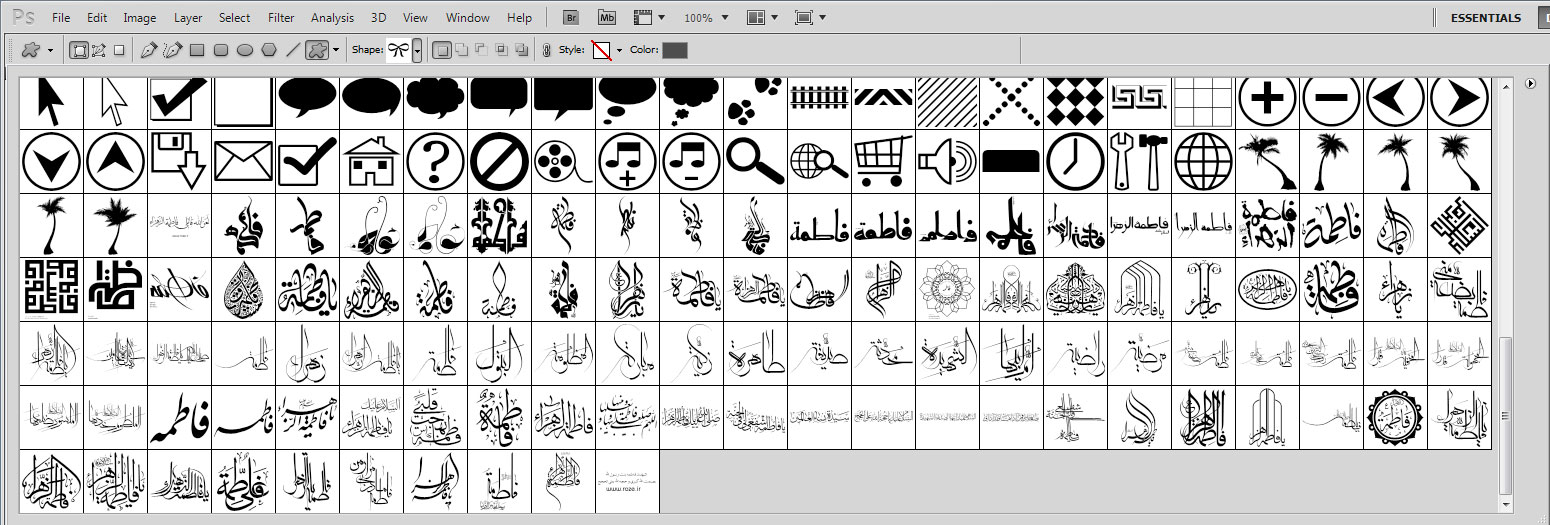The height and width of the screenshot is (525, 1550).
Task: Choose the Freeform Pen tool
Action: pos(172,49)
